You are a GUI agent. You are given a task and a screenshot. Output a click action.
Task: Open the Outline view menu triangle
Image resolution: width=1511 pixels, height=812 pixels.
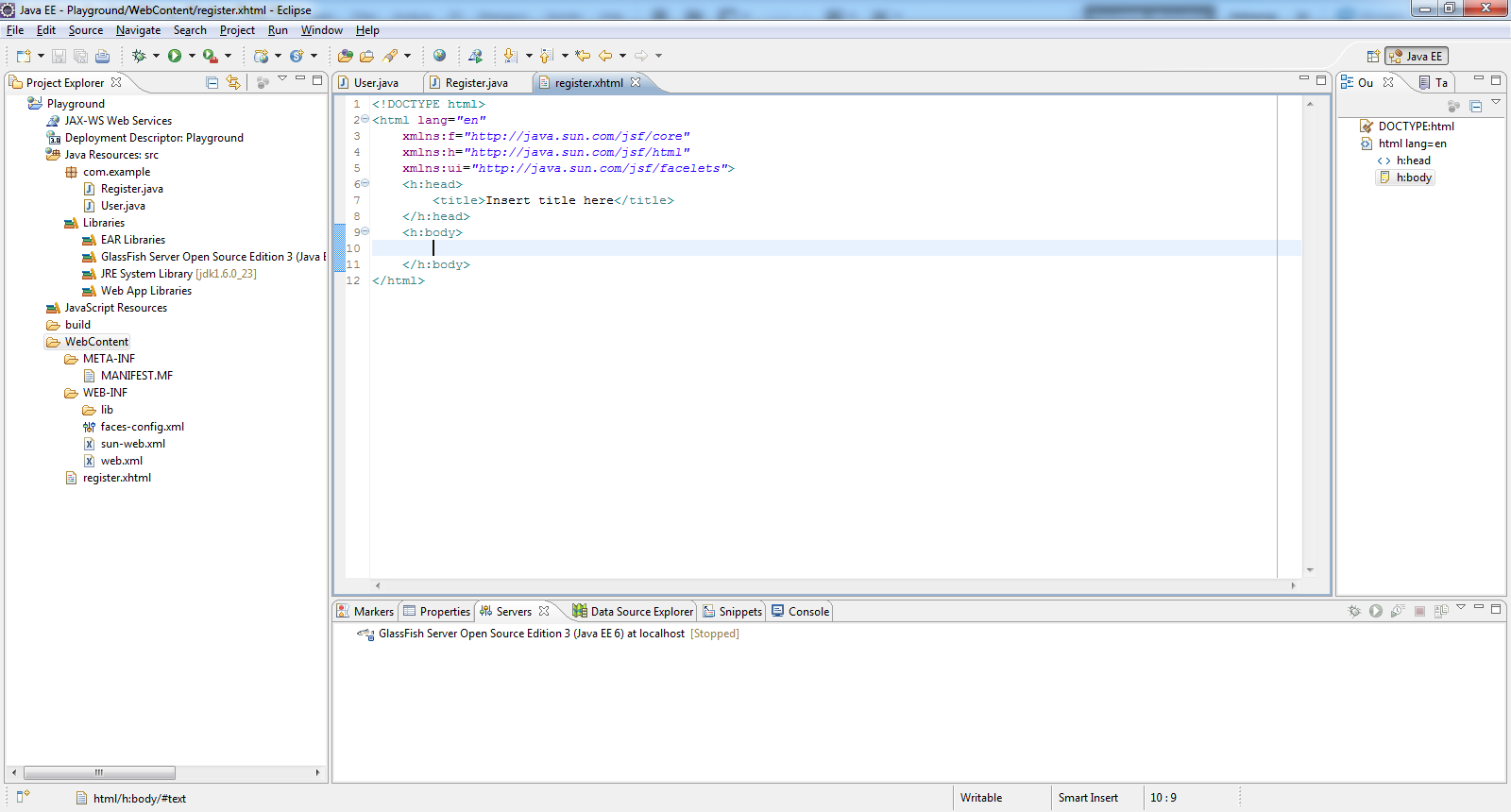coord(1496,102)
